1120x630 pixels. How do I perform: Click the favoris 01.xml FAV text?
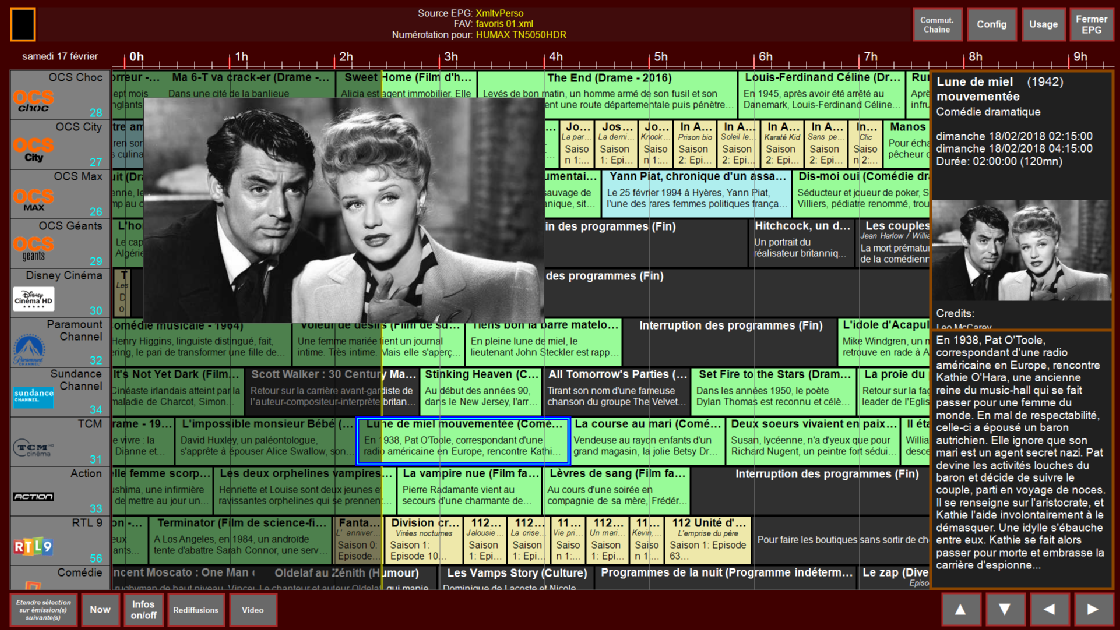(x=504, y=24)
